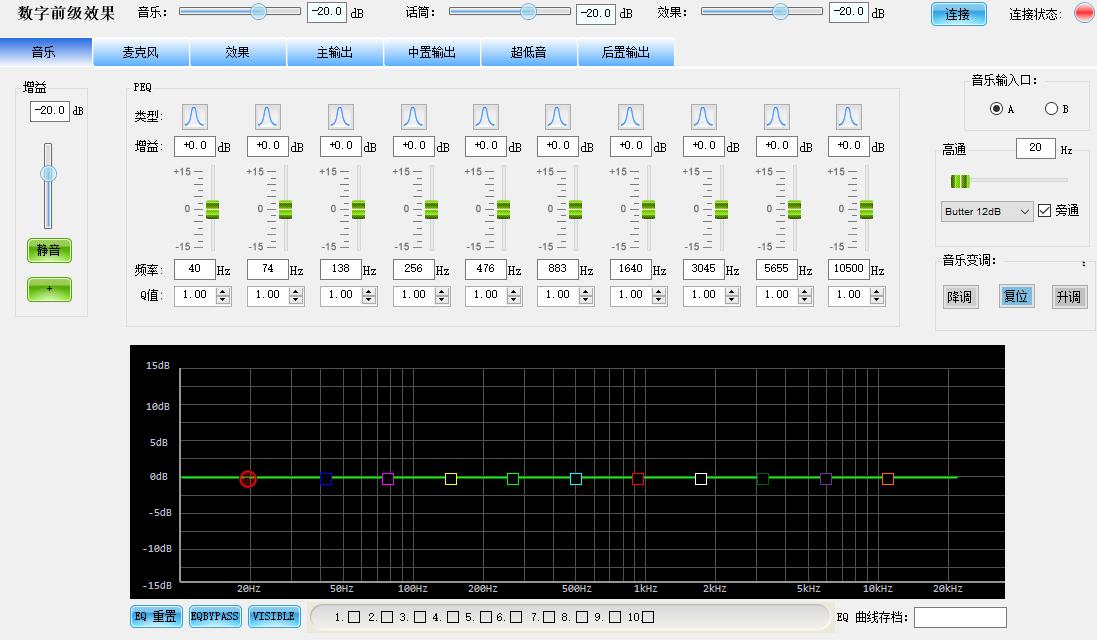Increase Q value of the 40 Hz band

tap(223, 291)
